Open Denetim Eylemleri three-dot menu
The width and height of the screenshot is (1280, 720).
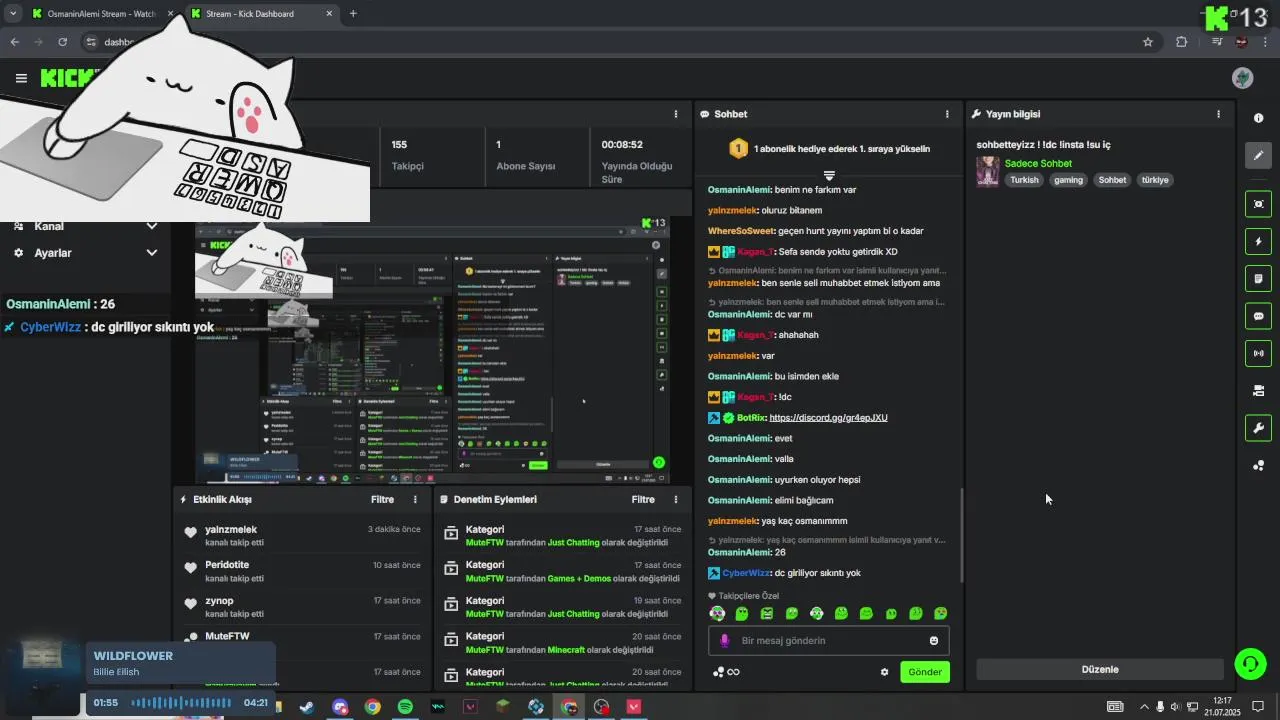tap(676, 499)
